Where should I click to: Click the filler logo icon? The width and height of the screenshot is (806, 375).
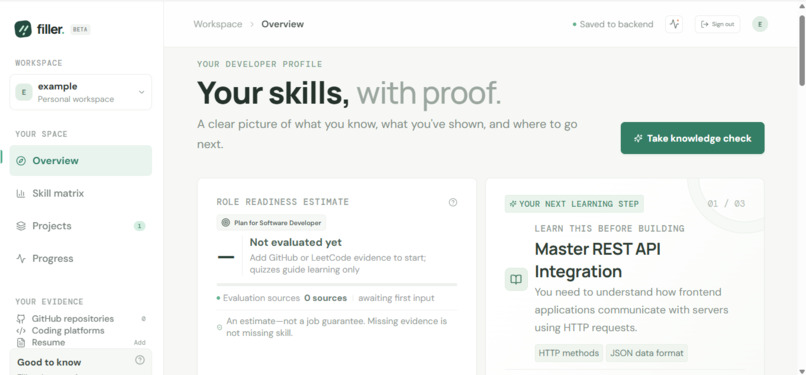click(x=23, y=29)
